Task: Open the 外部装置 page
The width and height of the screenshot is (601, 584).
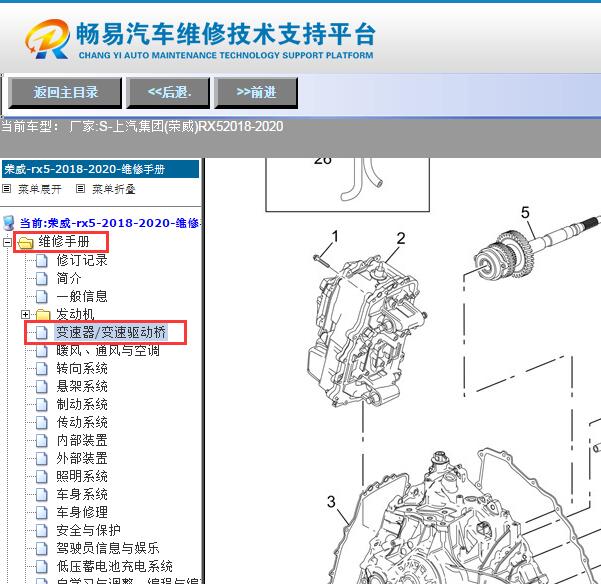Action: [x=82, y=458]
